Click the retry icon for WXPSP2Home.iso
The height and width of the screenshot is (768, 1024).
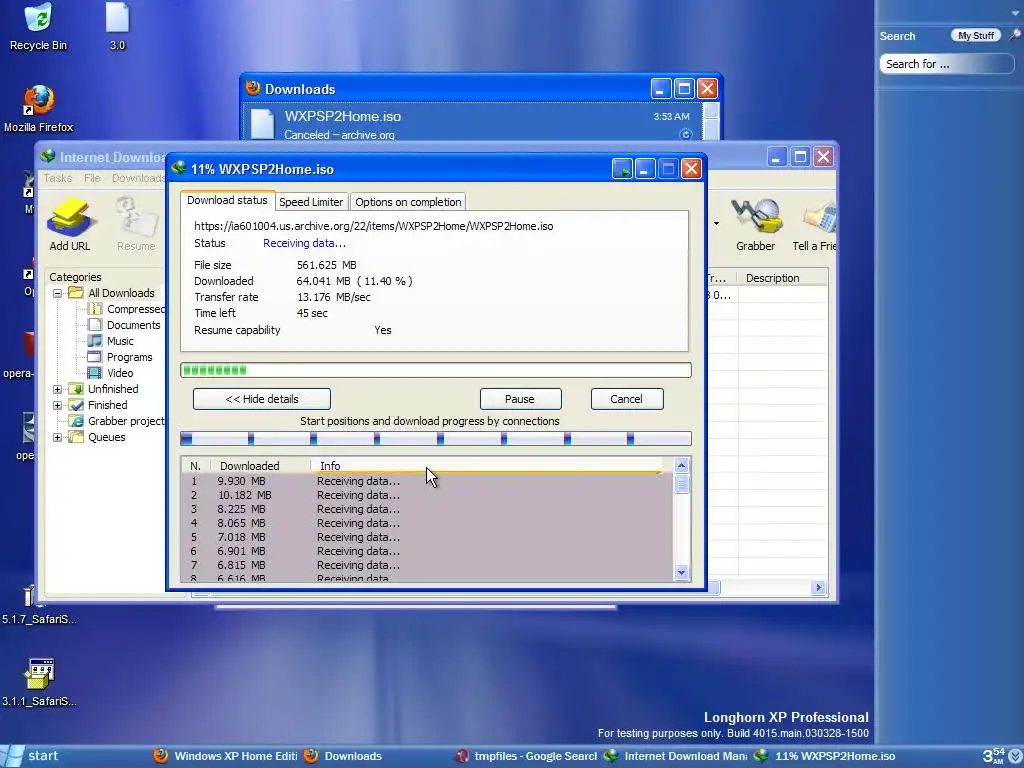click(685, 135)
